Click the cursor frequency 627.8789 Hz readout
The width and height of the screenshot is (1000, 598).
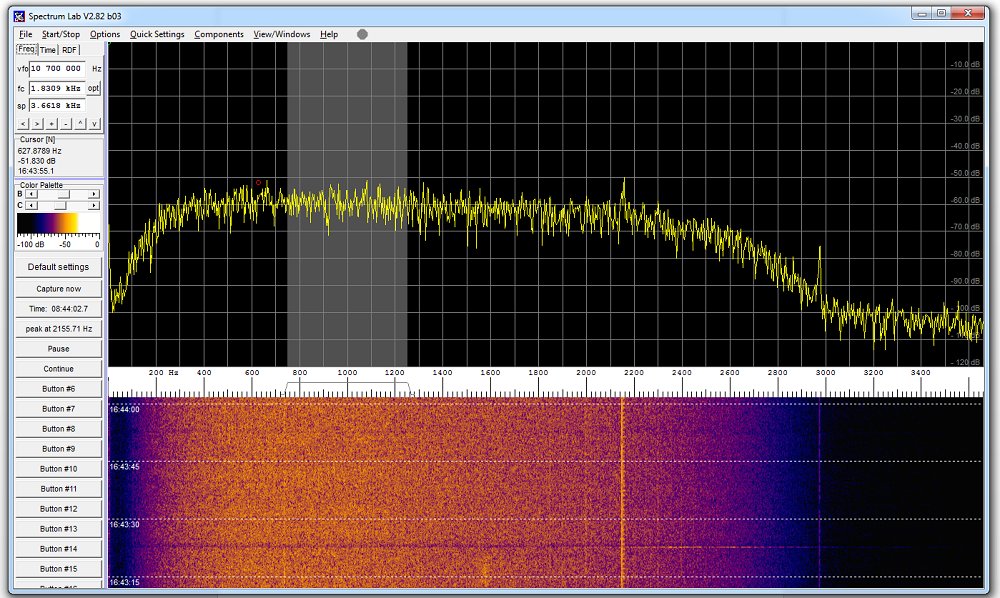(x=40, y=151)
